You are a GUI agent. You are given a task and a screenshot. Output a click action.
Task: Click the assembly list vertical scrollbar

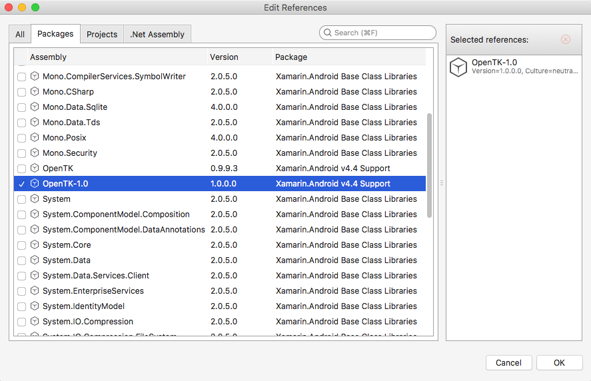(x=429, y=165)
